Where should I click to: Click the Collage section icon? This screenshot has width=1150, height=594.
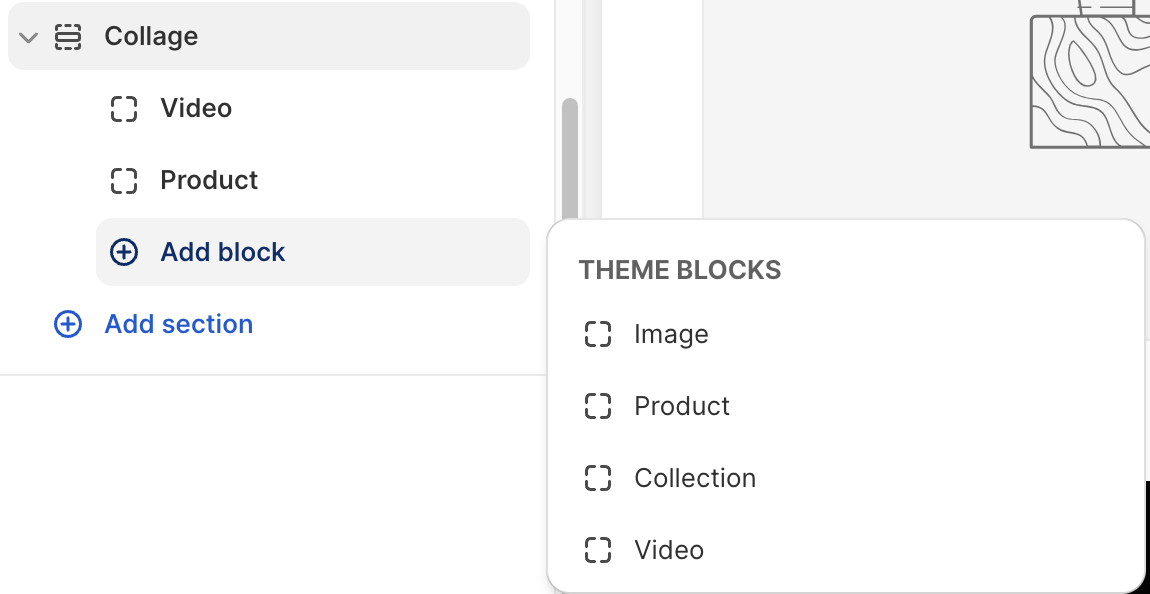[68, 37]
